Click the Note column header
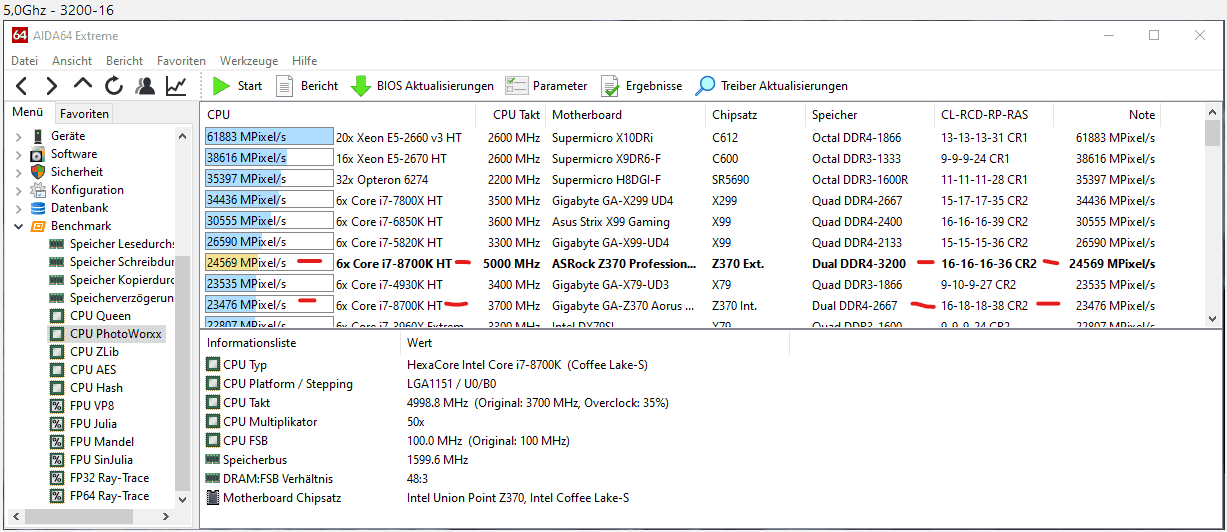Viewport: 1227px width, 532px height. click(1107, 114)
